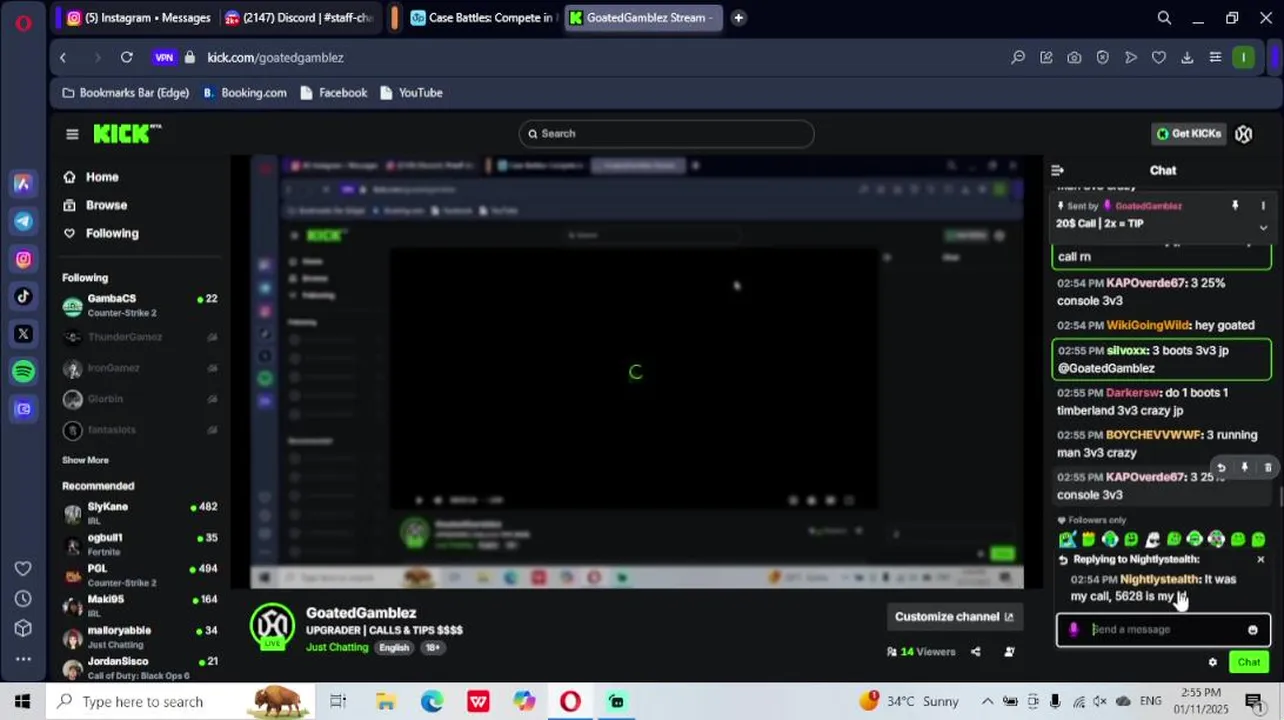The height and width of the screenshot is (720, 1284).
Task: Click reply arrow on hovered chat message
Action: (x=1221, y=467)
